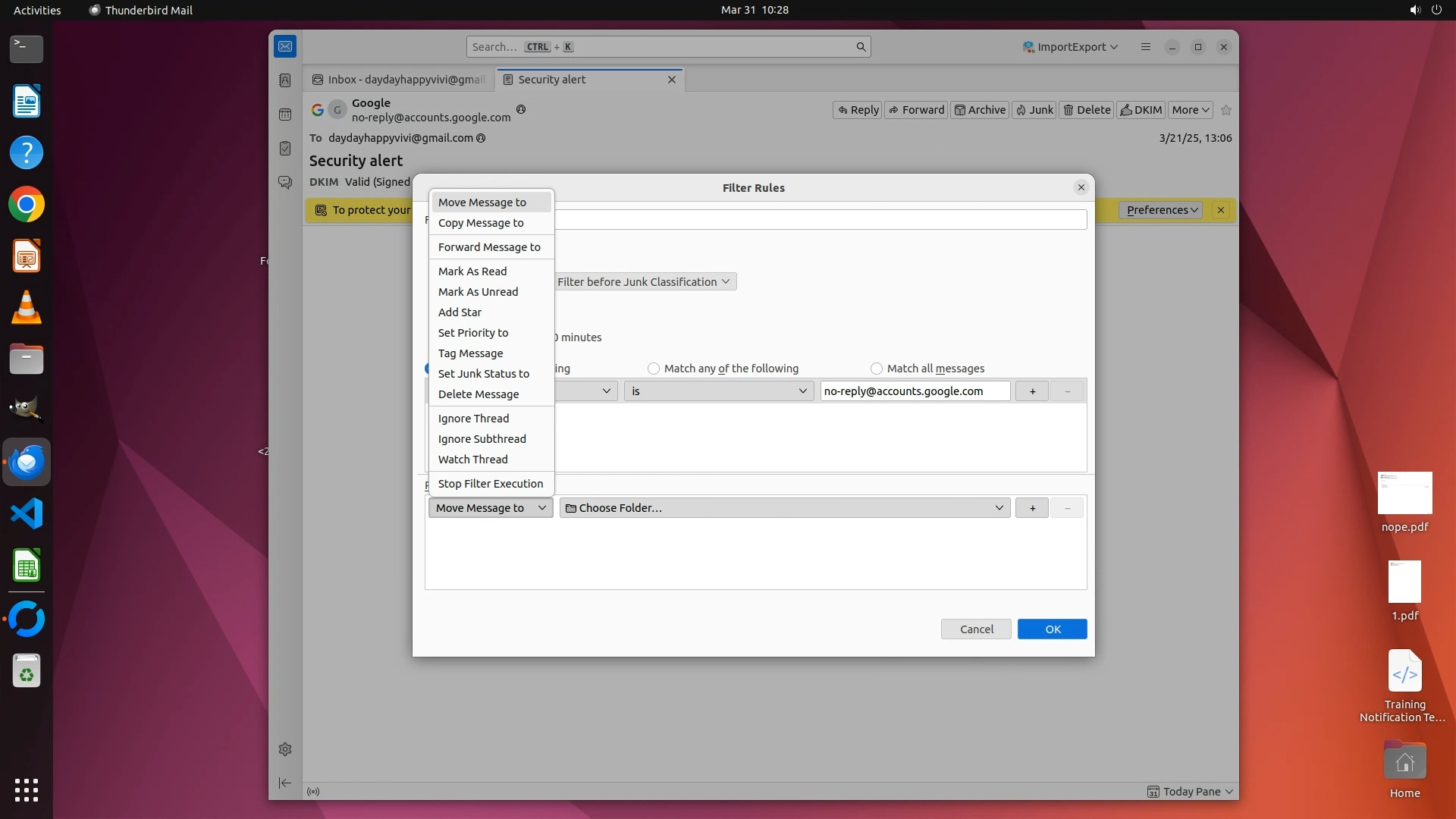
Task: Click the no-reply@accounts.google.com value field
Action: (x=914, y=391)
